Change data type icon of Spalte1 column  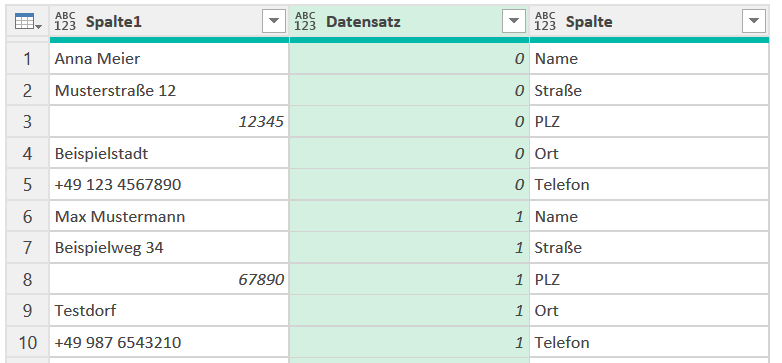65,21
